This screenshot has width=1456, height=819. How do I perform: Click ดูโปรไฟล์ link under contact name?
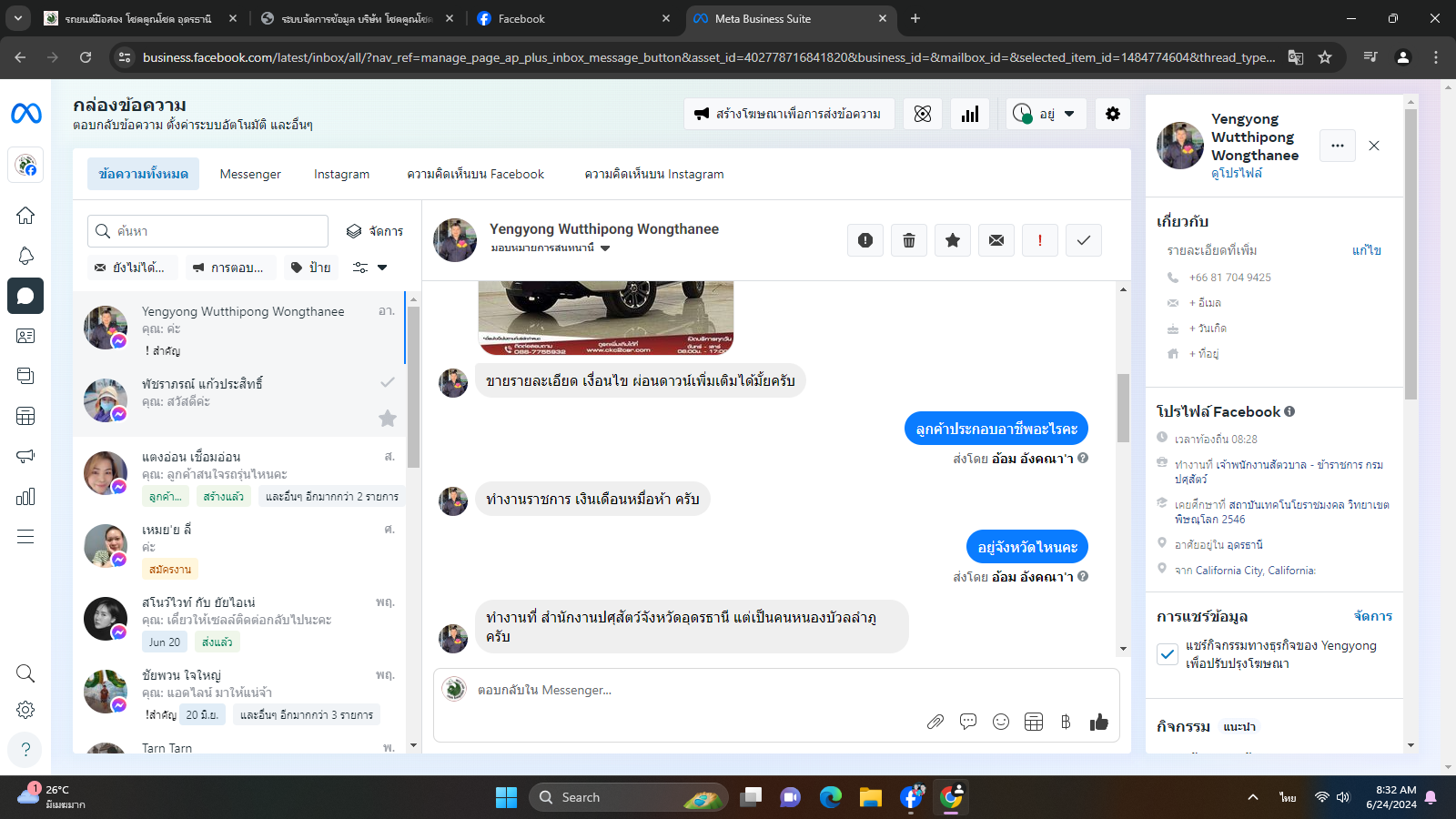(1237, 173)
